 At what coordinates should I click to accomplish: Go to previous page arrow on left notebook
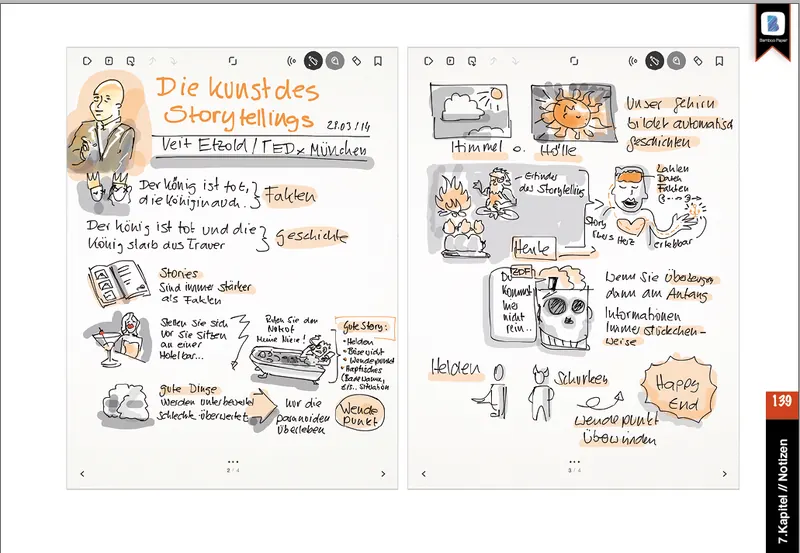pyautogui.click(x=82, y=474)
